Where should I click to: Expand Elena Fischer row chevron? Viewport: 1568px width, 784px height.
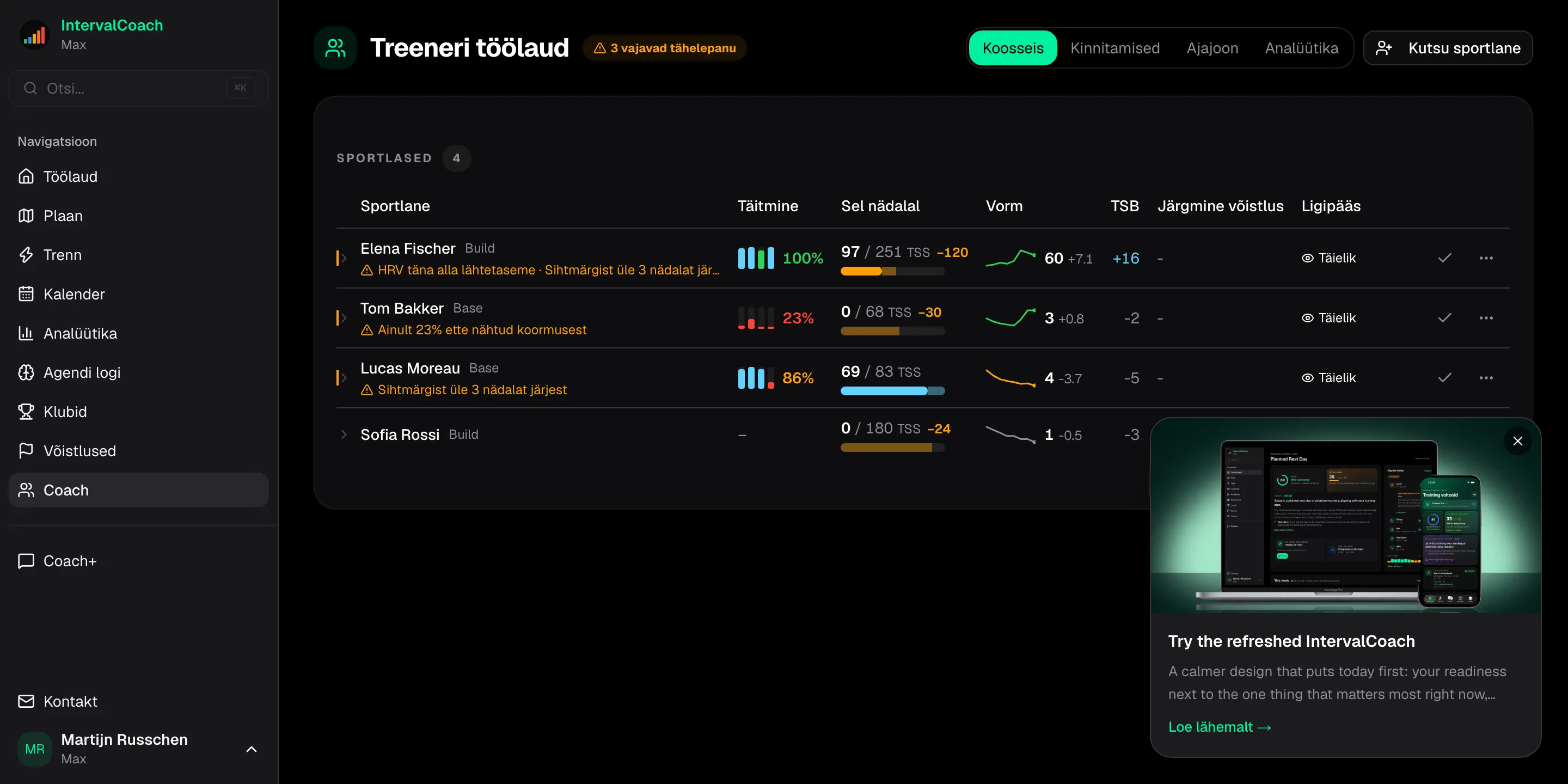pos(344,258)
